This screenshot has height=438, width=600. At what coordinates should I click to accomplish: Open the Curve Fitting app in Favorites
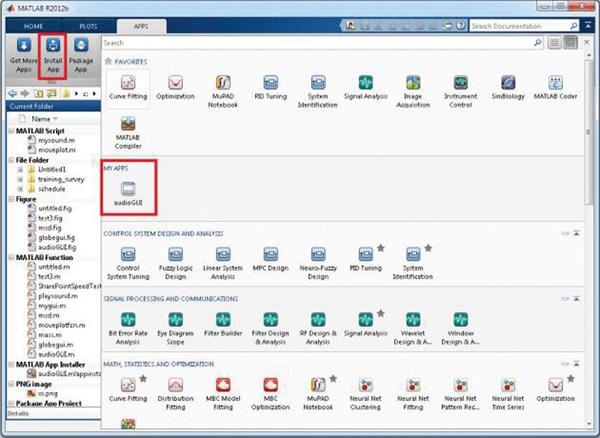point(128,88)
